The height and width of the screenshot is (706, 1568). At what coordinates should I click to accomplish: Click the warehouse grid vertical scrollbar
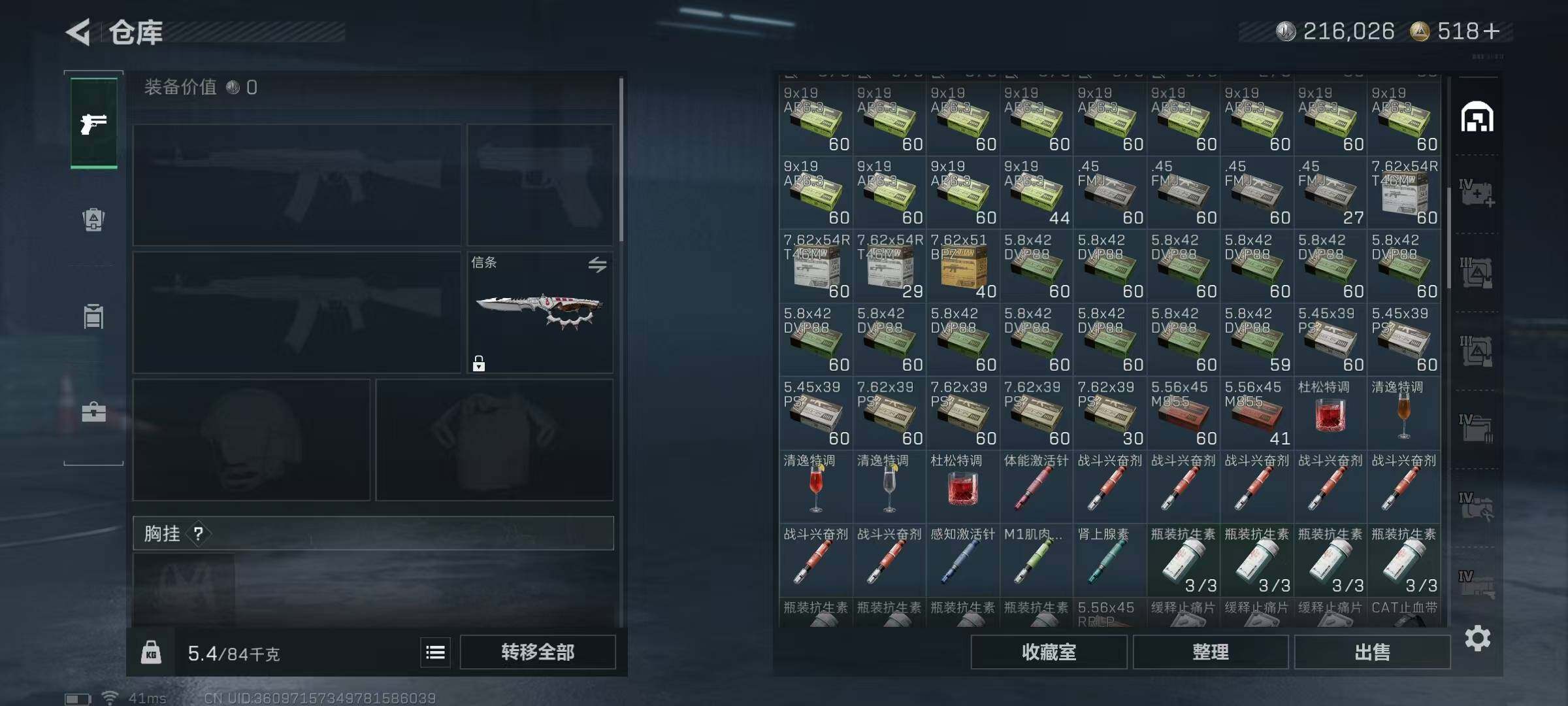click(1448, 239)
